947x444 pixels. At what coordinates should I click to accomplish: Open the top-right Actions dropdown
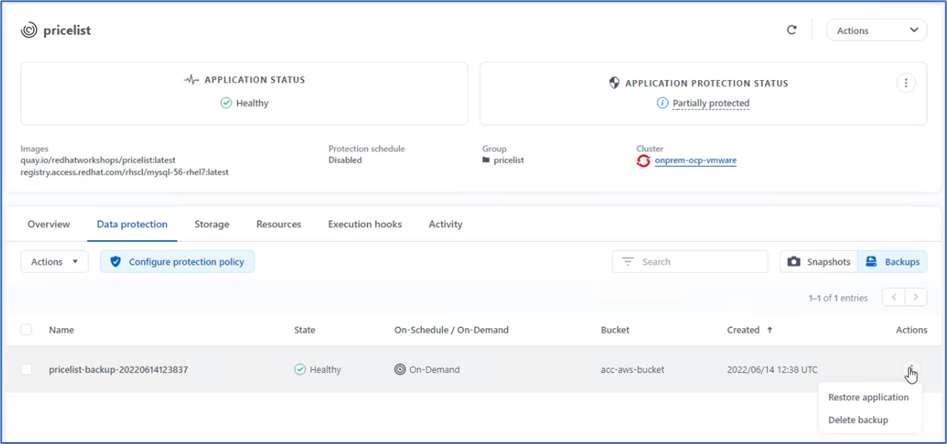point(876,31)
